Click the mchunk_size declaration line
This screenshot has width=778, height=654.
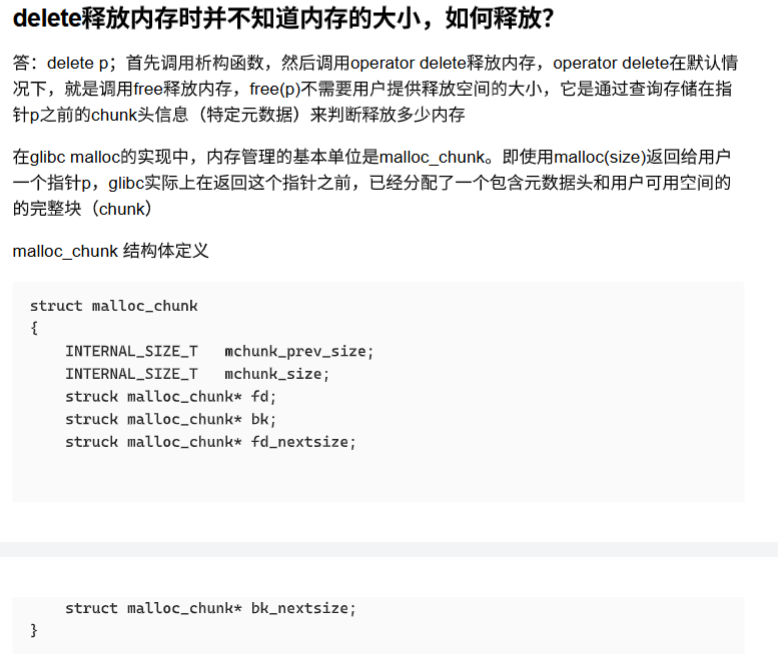(197, 374)
